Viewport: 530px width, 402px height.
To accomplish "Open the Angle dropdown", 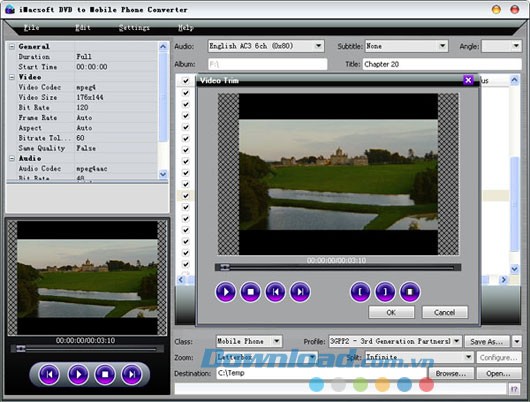I will (x=516, y=46).
